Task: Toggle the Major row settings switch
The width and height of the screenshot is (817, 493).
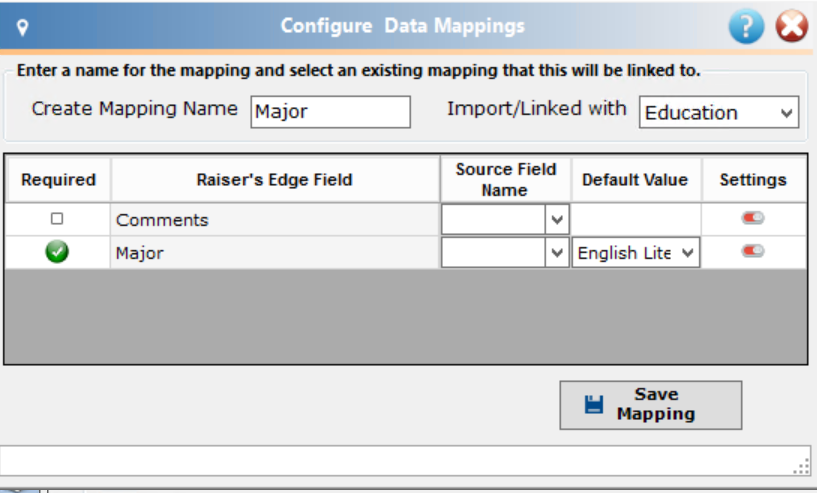Action: coord(753,251)
